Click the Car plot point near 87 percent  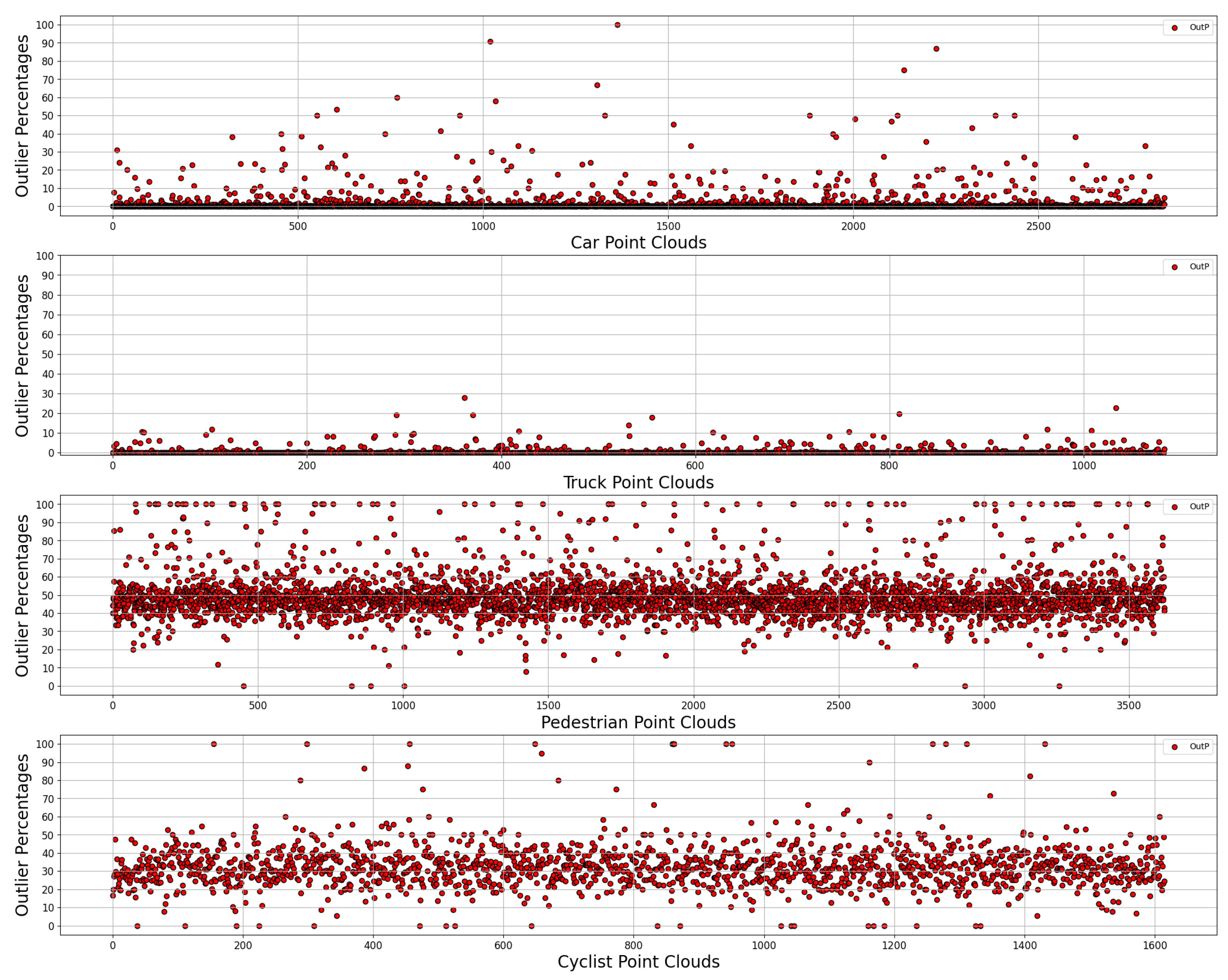[x=937, y=49]
